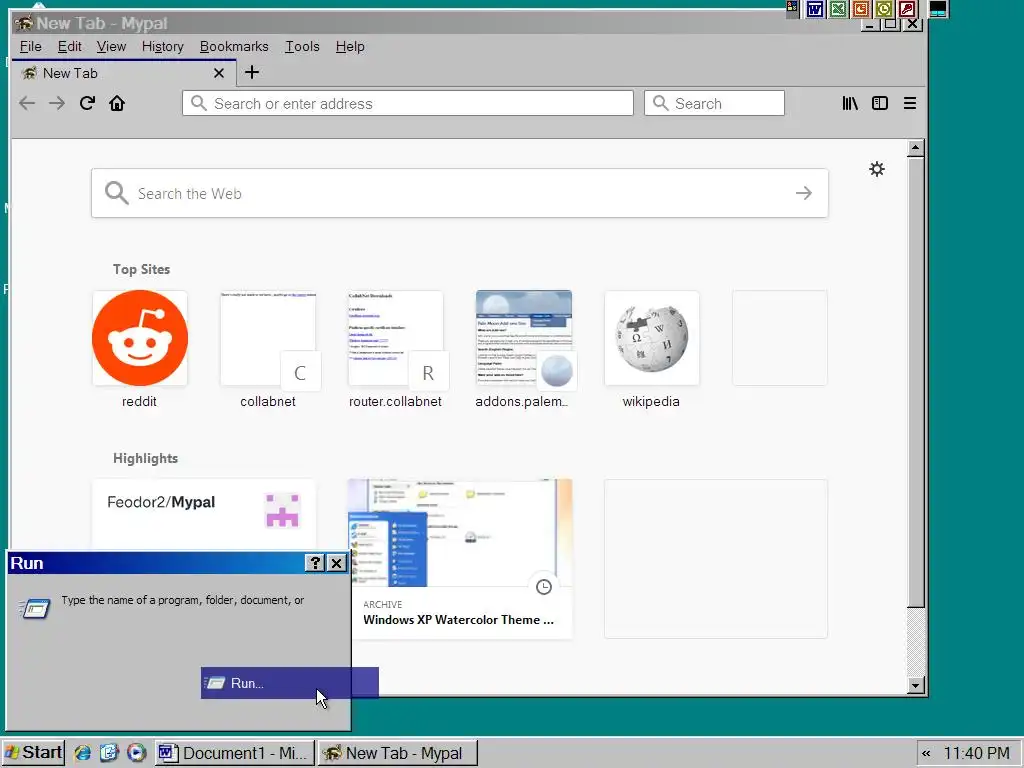Launch Access from Office shortcut bar
This screenshot has height=768, width=1024.
pyautogui.click(x=906, y=8)
